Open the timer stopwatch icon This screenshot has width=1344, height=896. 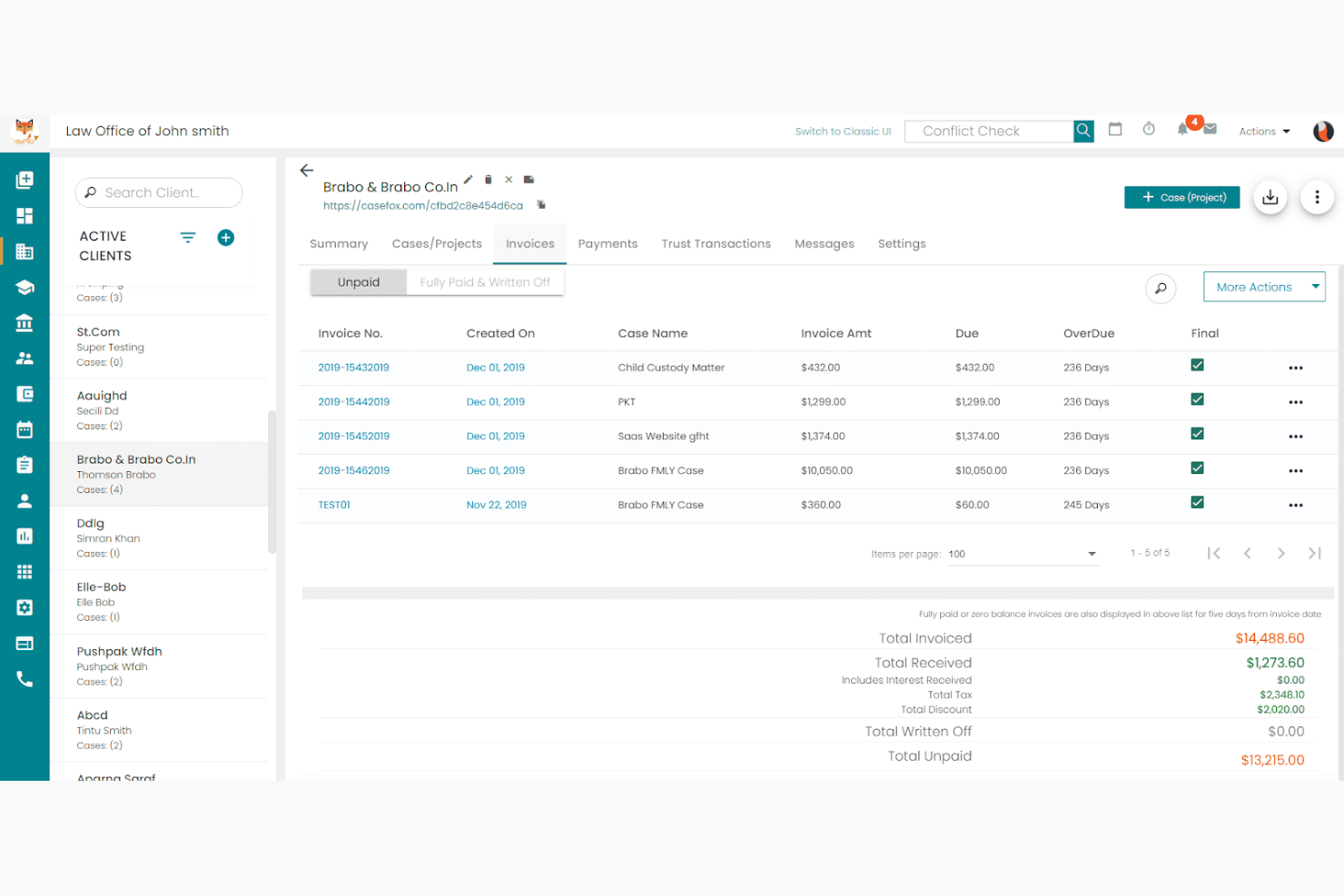(x=1149, y=129)
